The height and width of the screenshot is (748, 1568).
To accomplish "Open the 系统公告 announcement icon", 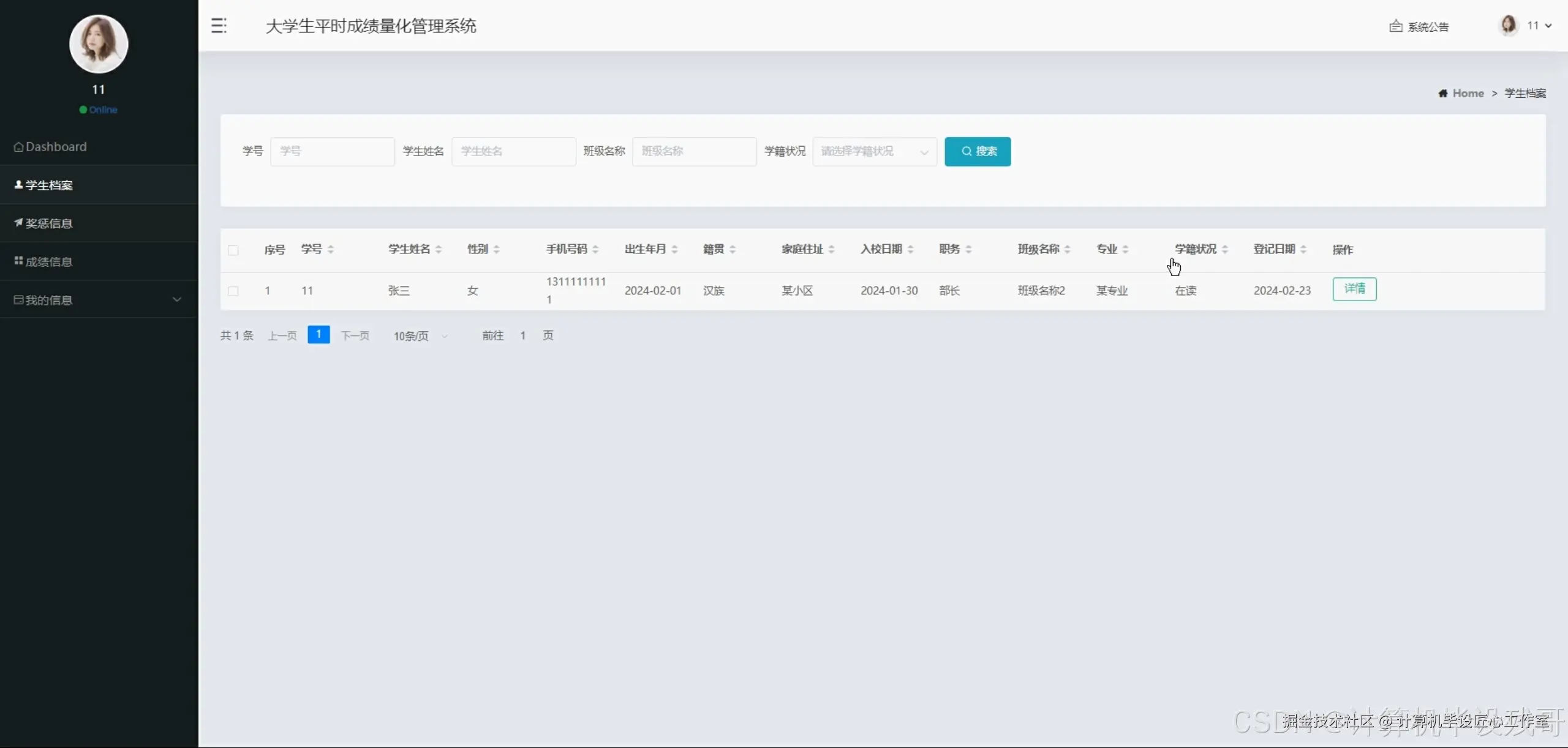I will [x=1395, y=26].
